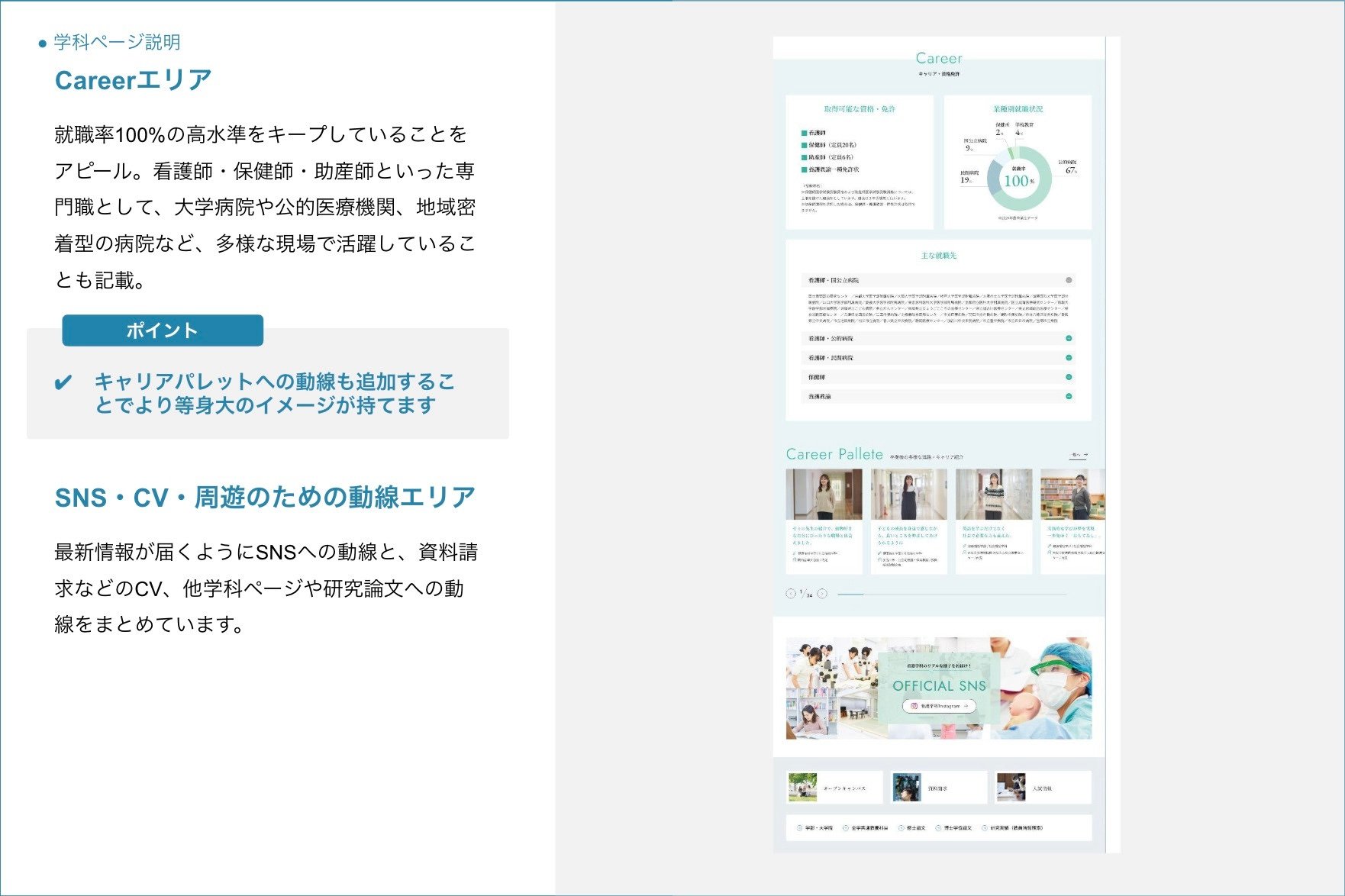
Task: Click the plus icon beside 保健師
Action: click(1068, 377)
